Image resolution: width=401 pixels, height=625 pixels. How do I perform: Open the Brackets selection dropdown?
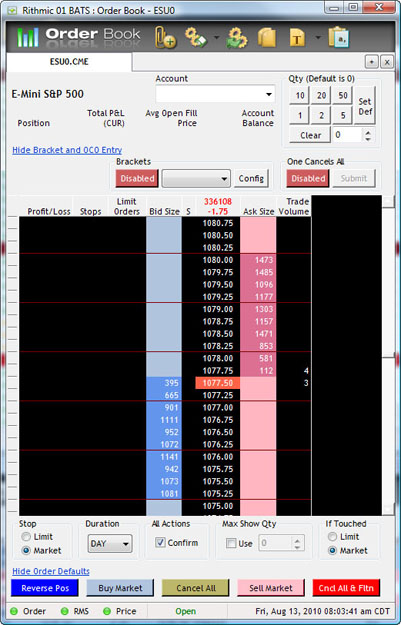pyautogui.click(x=196, y=179)
